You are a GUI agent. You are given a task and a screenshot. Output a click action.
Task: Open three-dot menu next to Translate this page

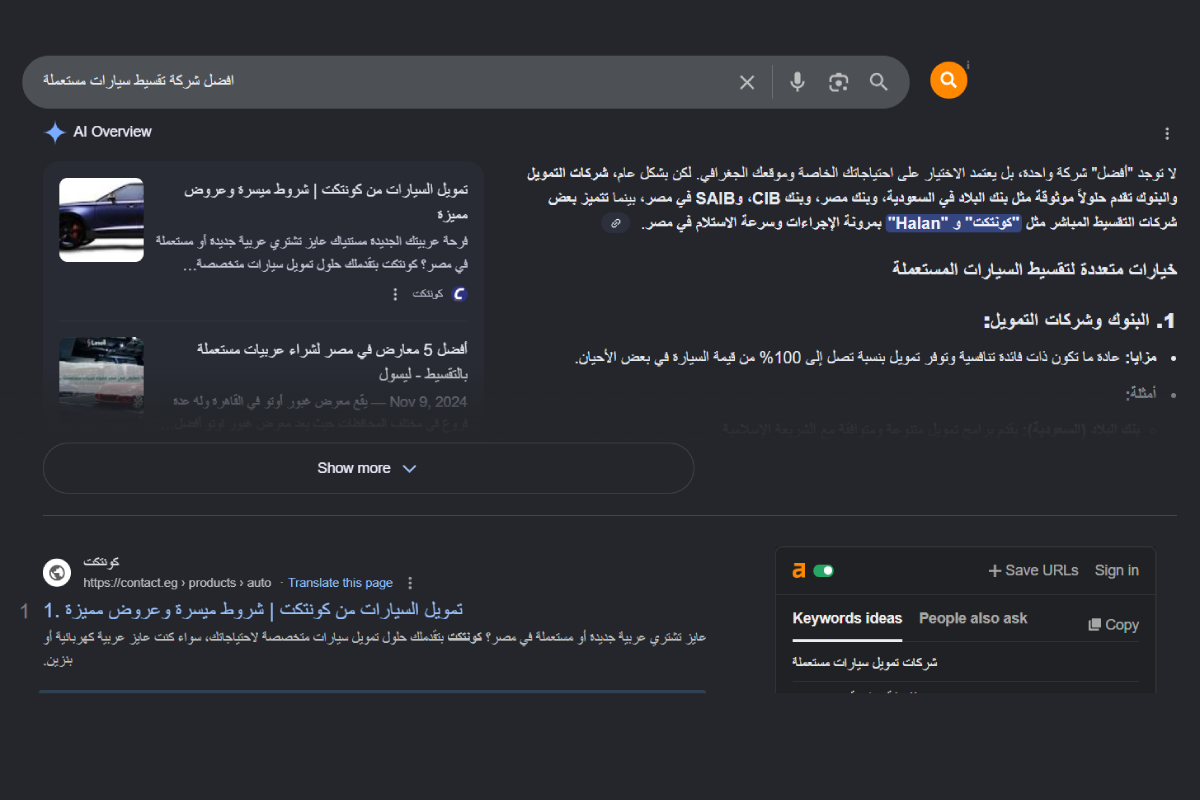410,583
